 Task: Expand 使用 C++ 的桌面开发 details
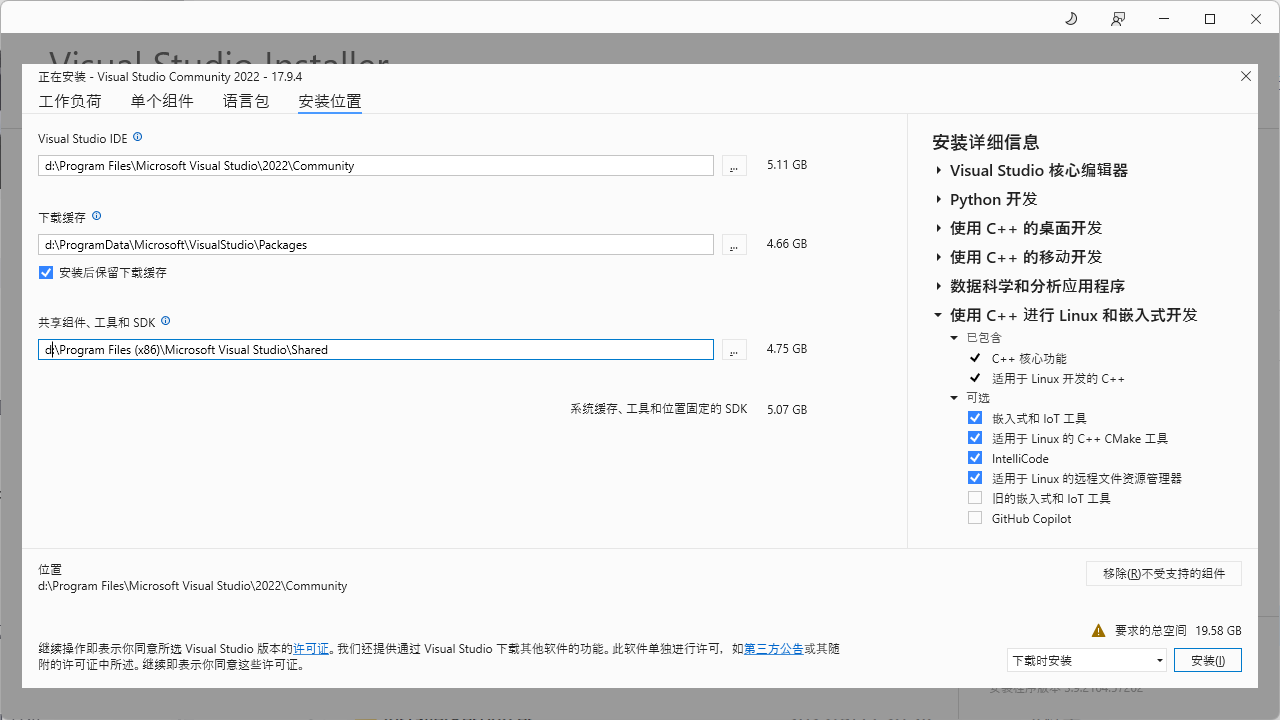point(939,229)
